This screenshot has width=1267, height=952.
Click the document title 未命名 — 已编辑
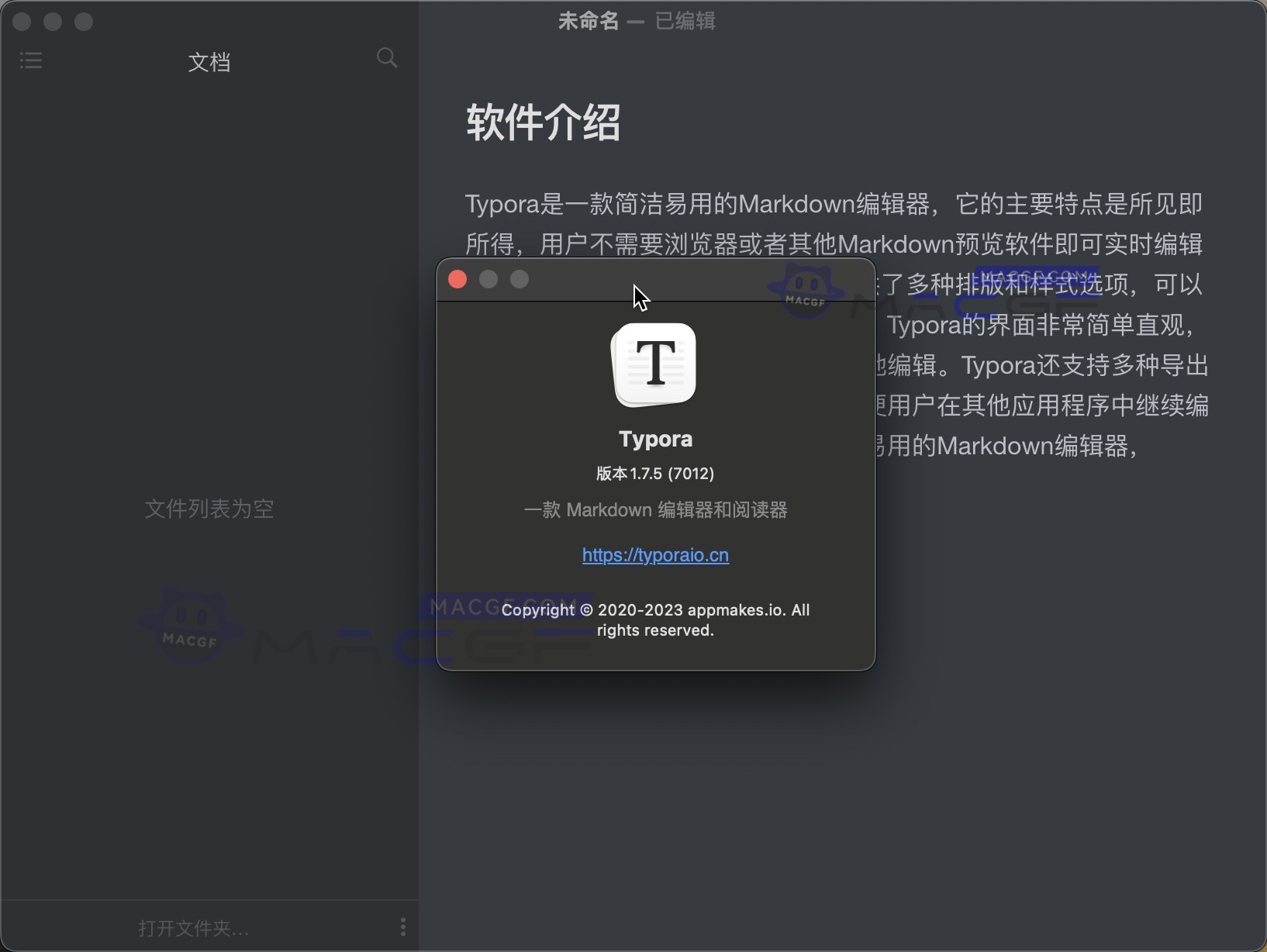click(x=636, y=20)
